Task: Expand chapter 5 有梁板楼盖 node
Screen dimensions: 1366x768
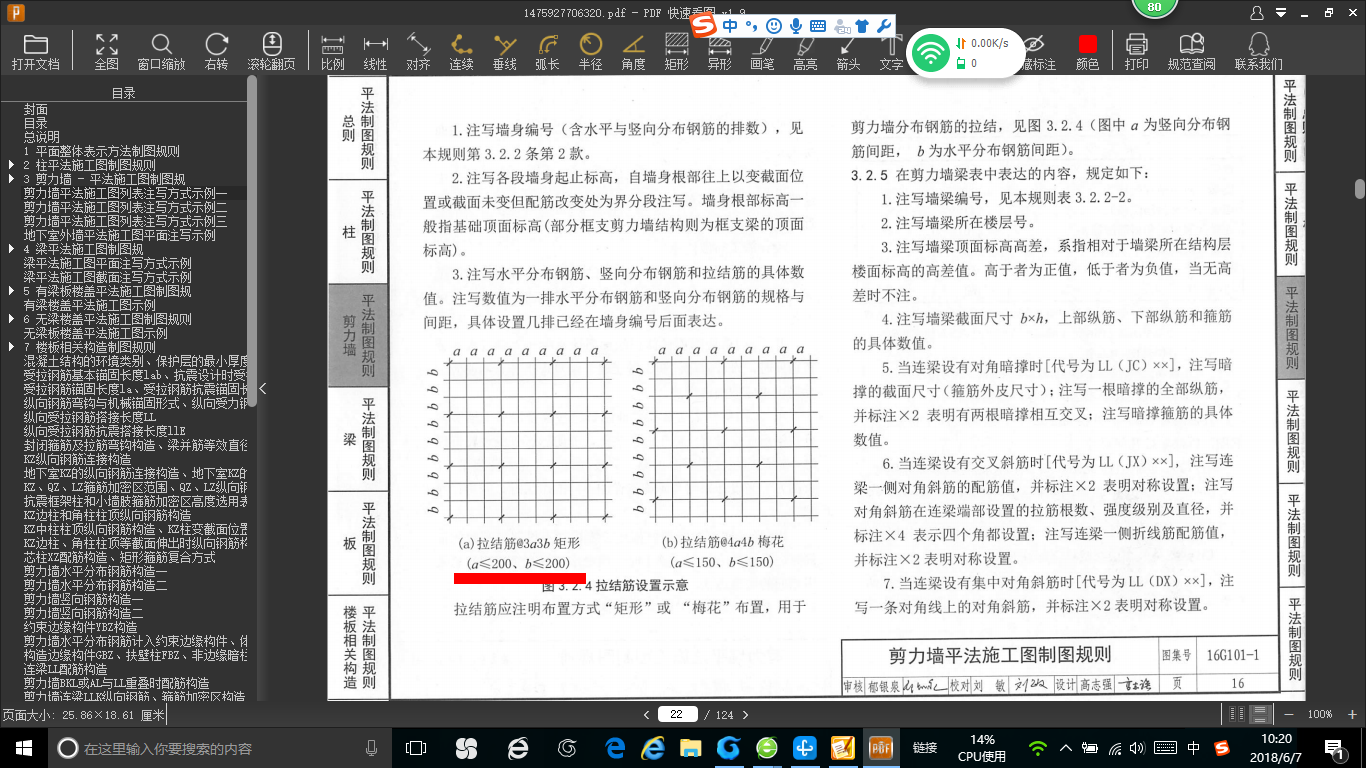Action: click(11, 290)
